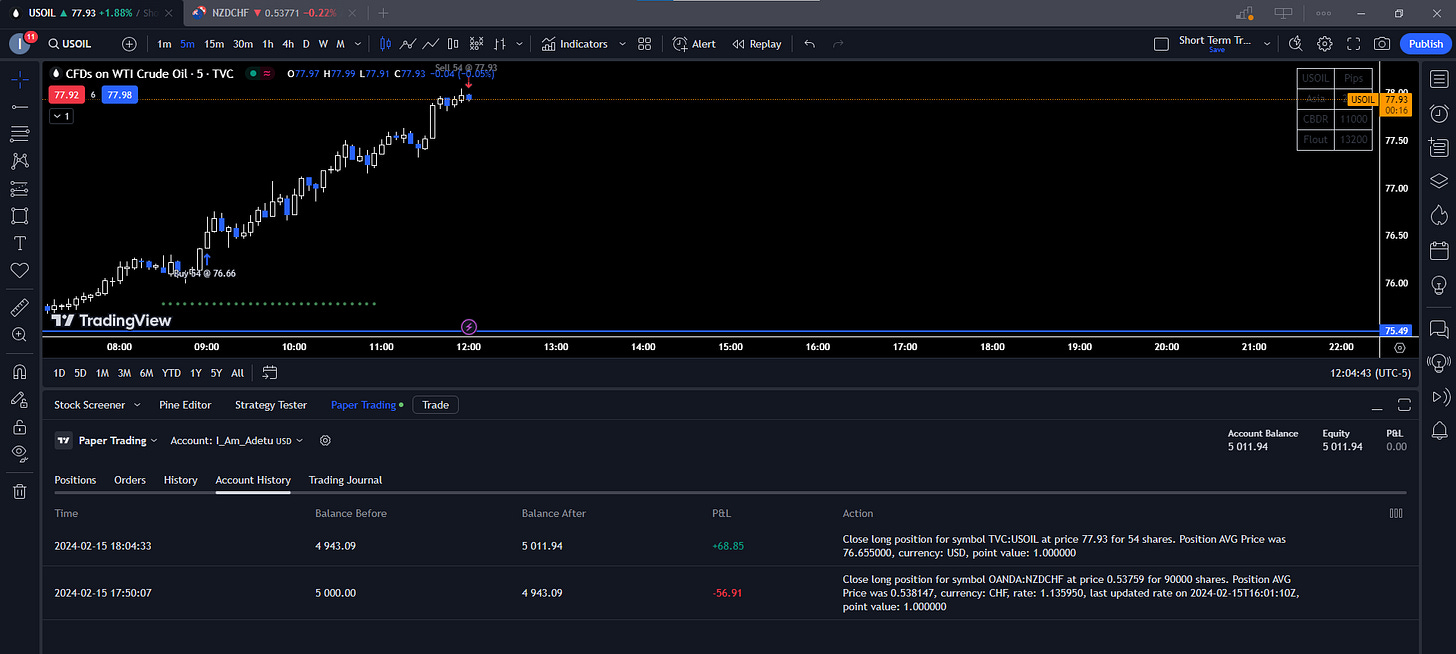Screen dimensions: 1456x654
Task: Take a chart snapshot with camera icon
Action: click(x=1382, y=44)
